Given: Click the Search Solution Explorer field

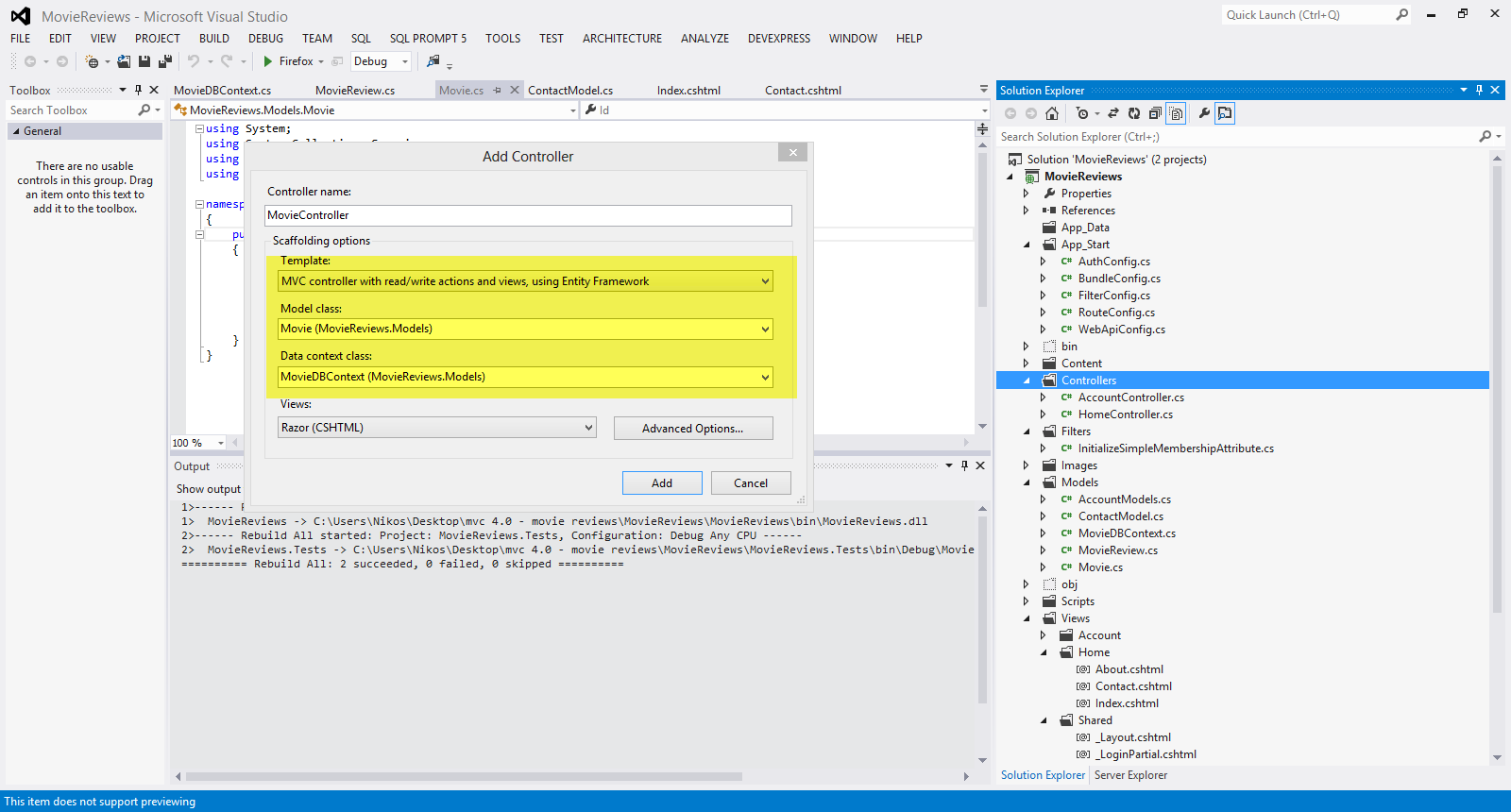Looking at the screenshot, I should pos(1237,137).
